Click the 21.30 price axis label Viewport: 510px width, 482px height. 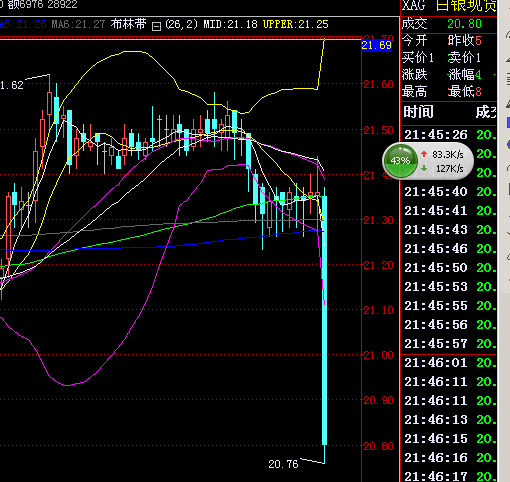click(x=378, y=220)
